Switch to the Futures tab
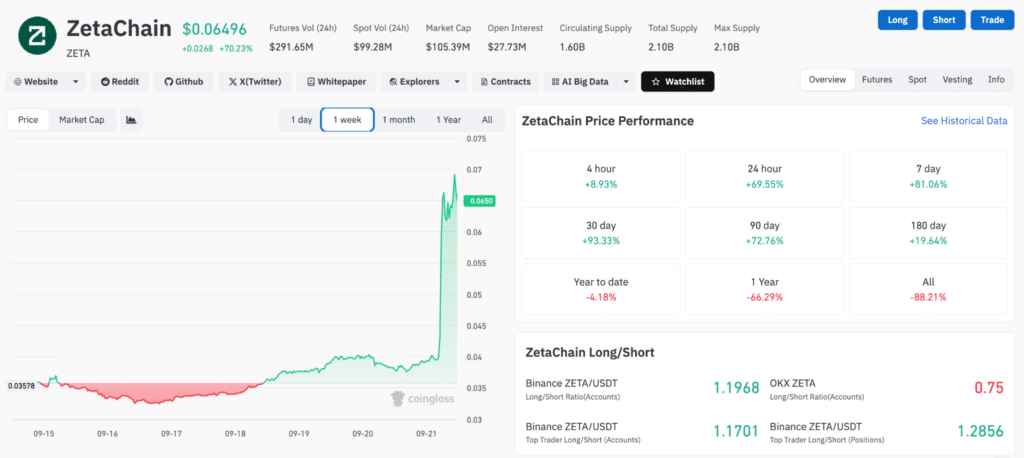1024x458 pixels. (877, 80)
